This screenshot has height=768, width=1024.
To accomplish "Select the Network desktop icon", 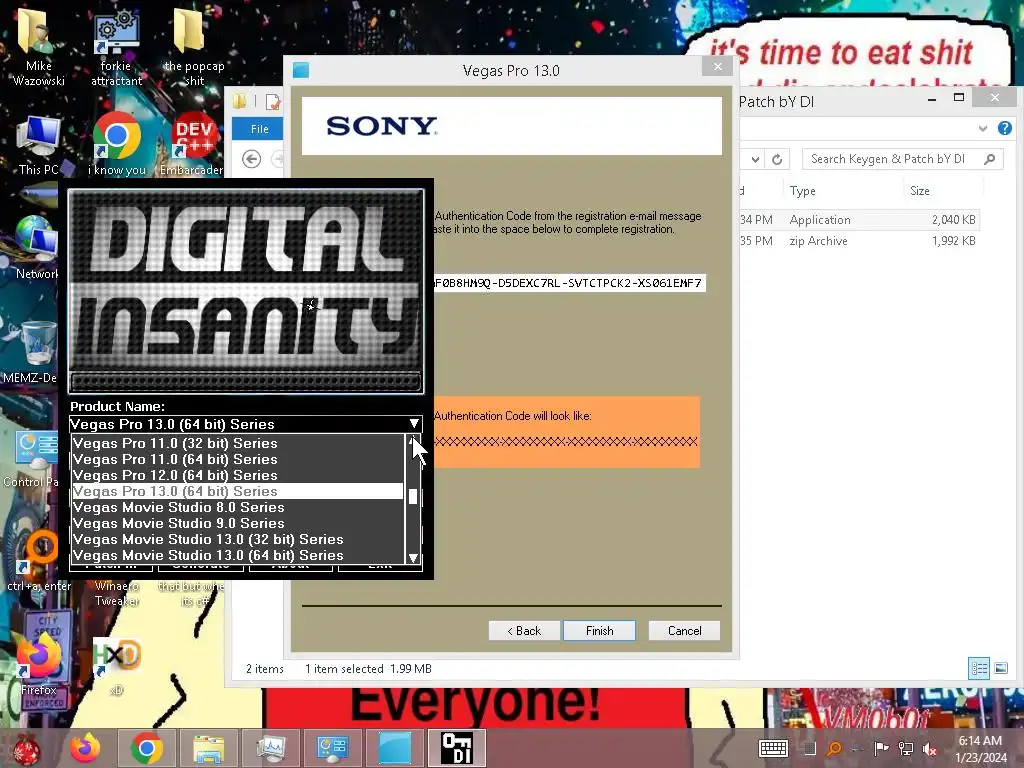I will (x=37, y=248).
